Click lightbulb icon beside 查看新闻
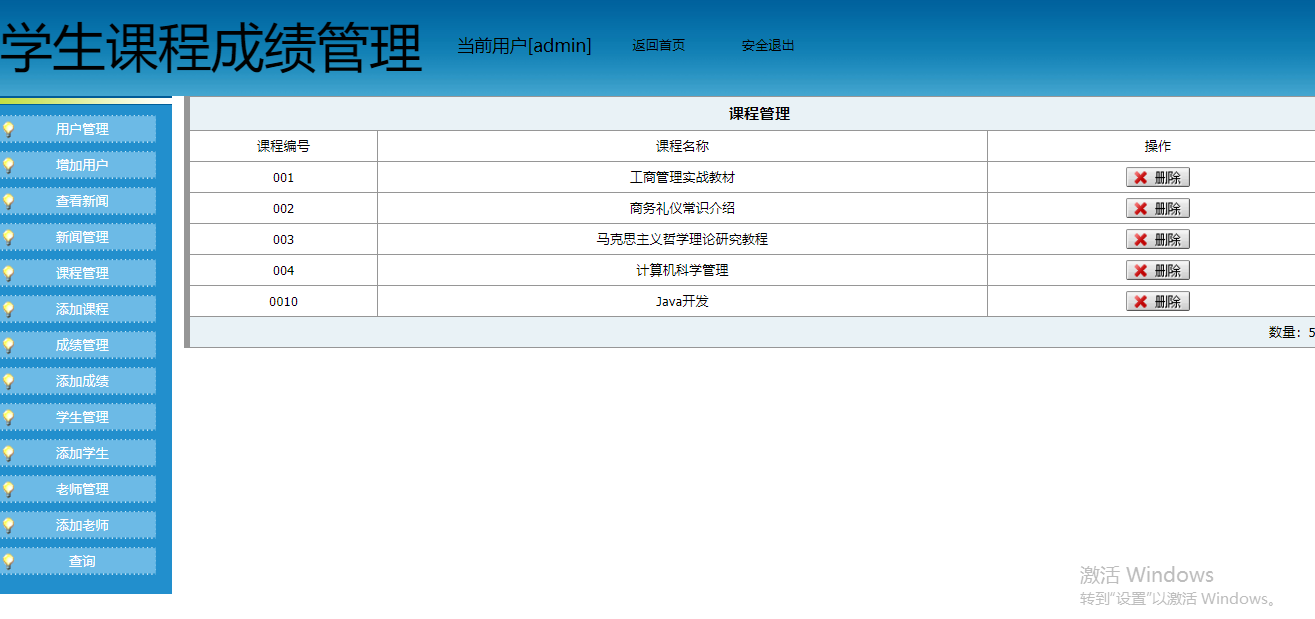This screenshot has height=619, width=1315. [8, 201]
